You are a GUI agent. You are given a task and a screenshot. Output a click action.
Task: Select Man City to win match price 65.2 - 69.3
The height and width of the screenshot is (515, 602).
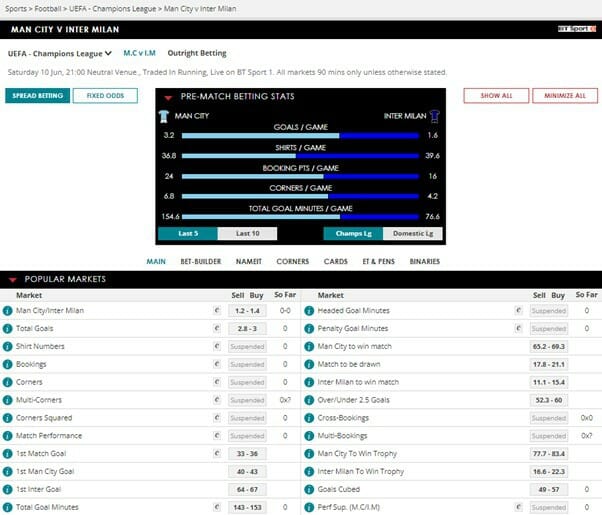[x=549, y=346]
